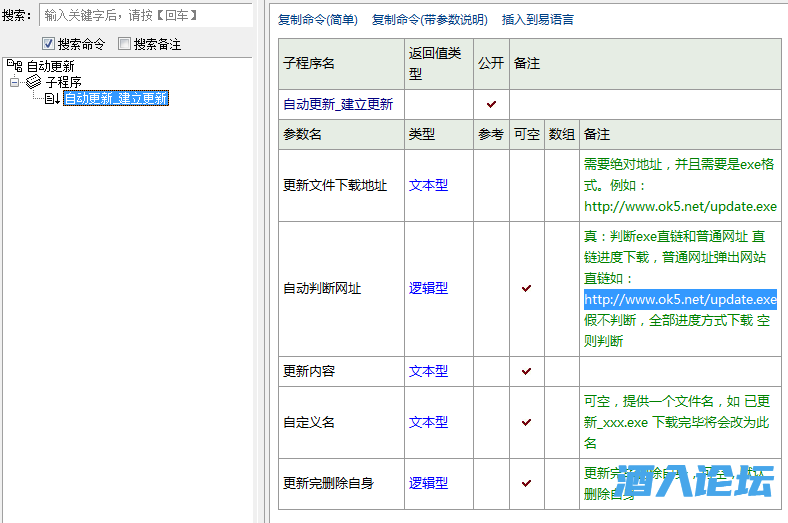Click the 可空 checkmark in 更新内容 row
Viewport: 788px width, 523px height.
[526, 371]
